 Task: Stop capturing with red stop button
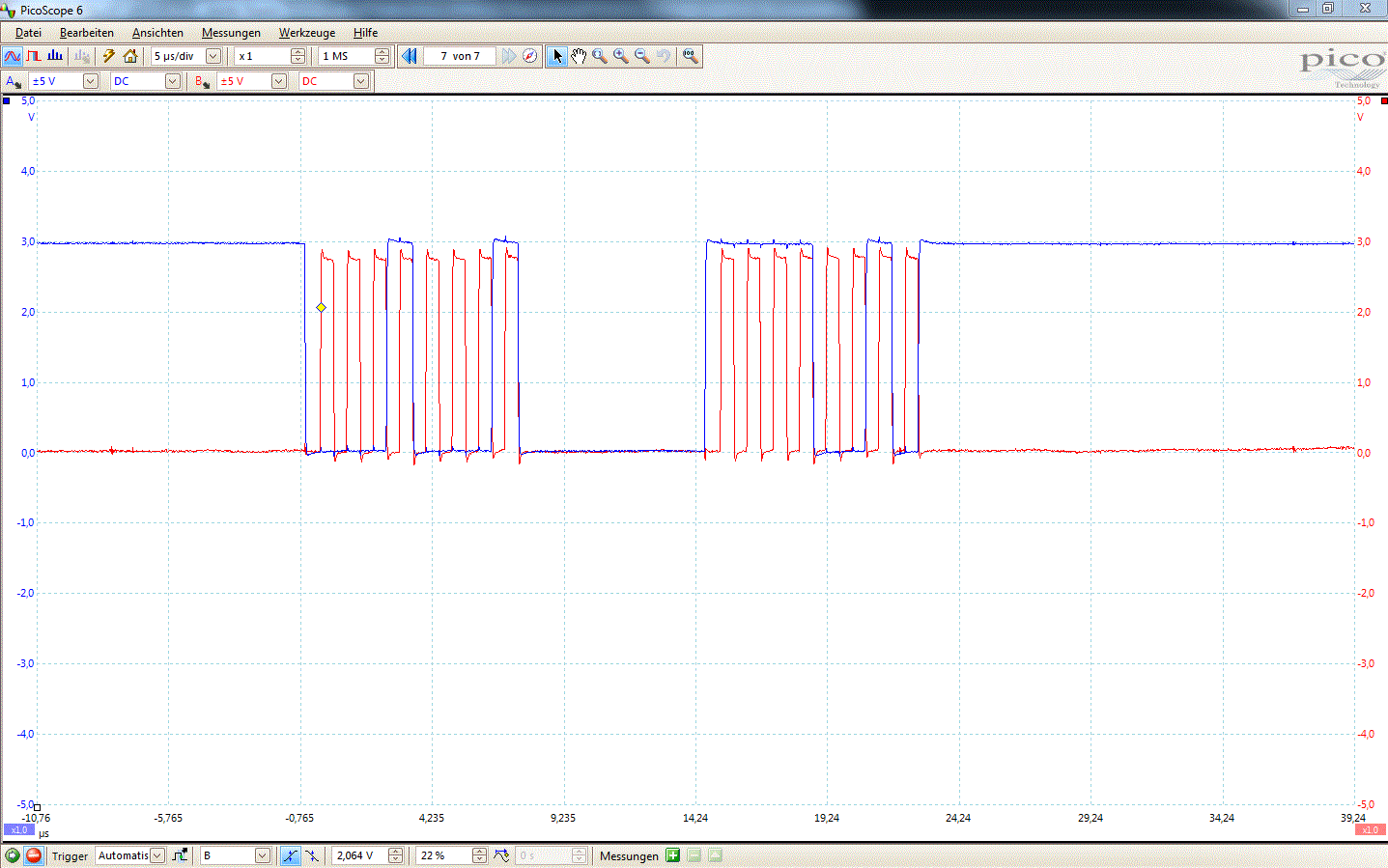[x=34, y=855]
